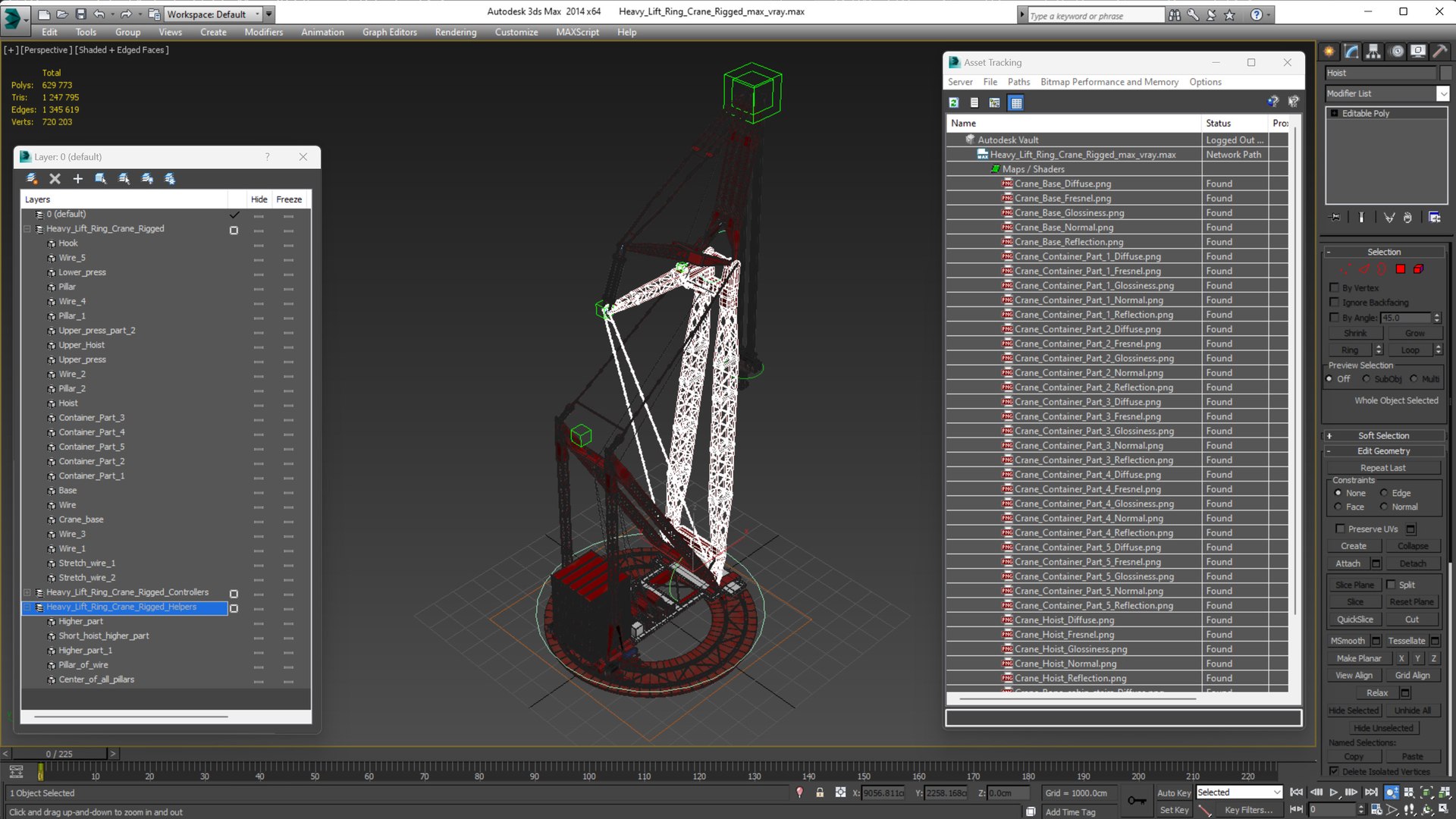Open Modifiers menu in main menu bar
1456x819 pixels.
(263, 32)
